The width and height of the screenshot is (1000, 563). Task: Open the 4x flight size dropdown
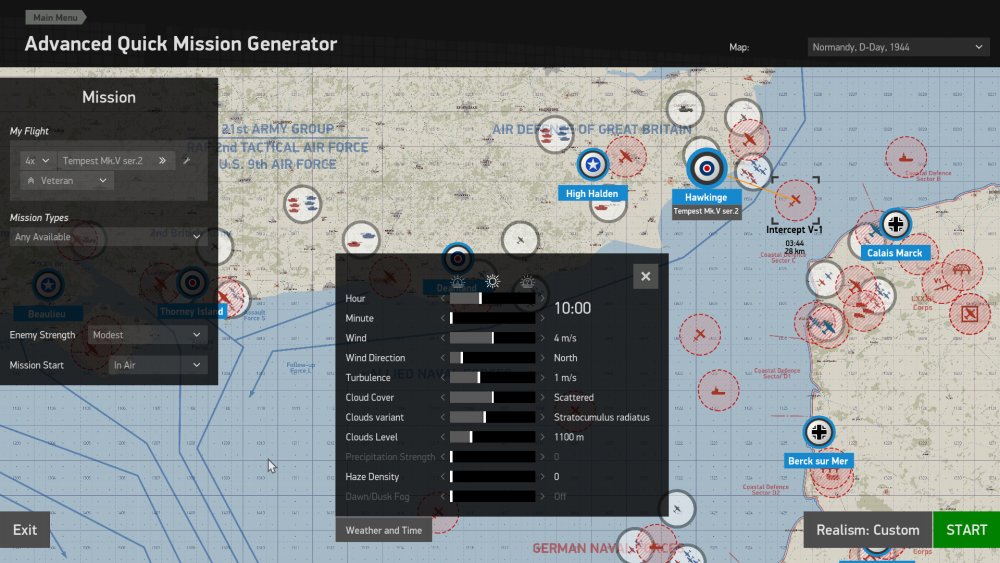point(37,161)
